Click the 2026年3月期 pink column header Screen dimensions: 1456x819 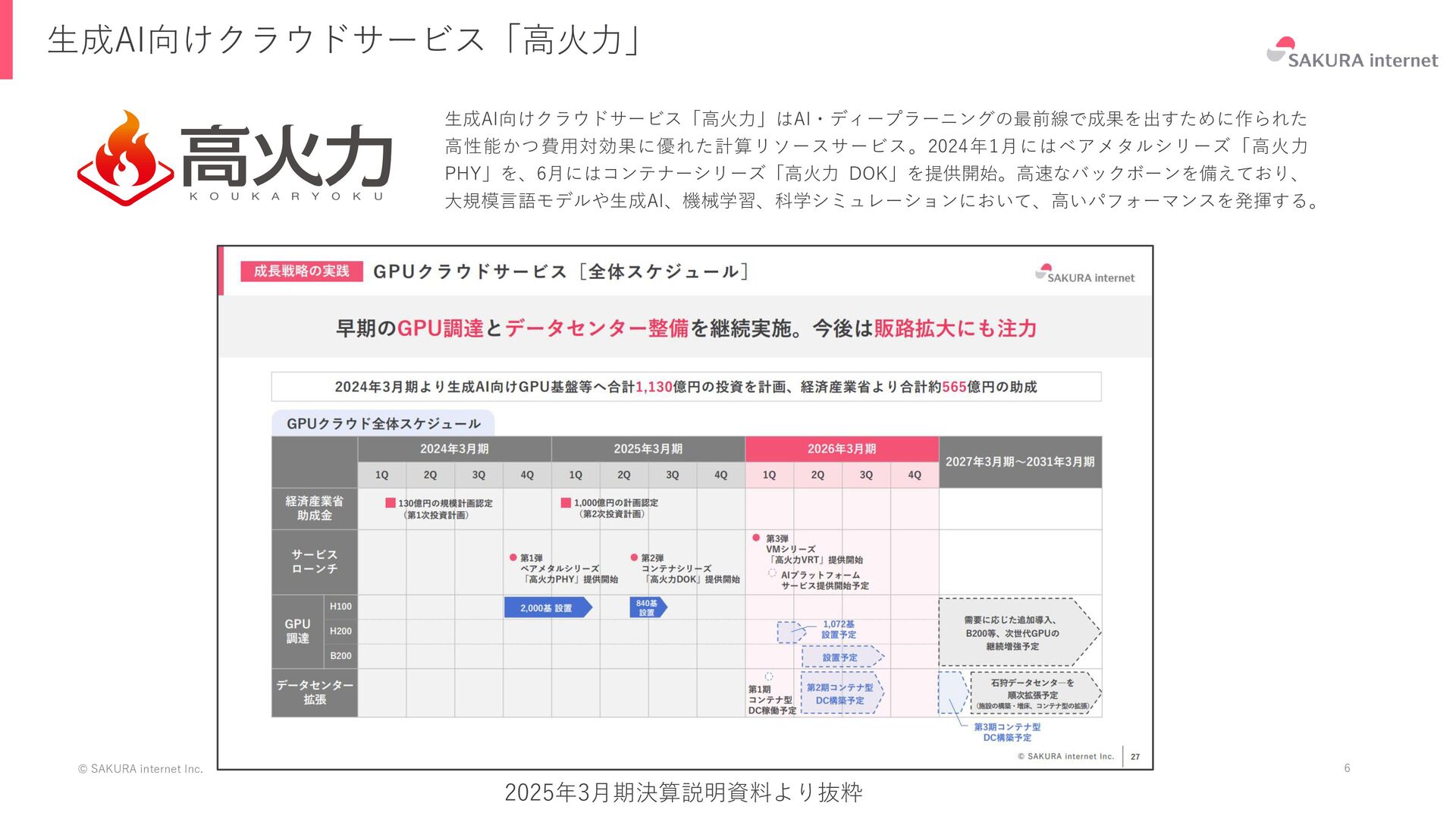pyautogui.click(x=842, y=449)
